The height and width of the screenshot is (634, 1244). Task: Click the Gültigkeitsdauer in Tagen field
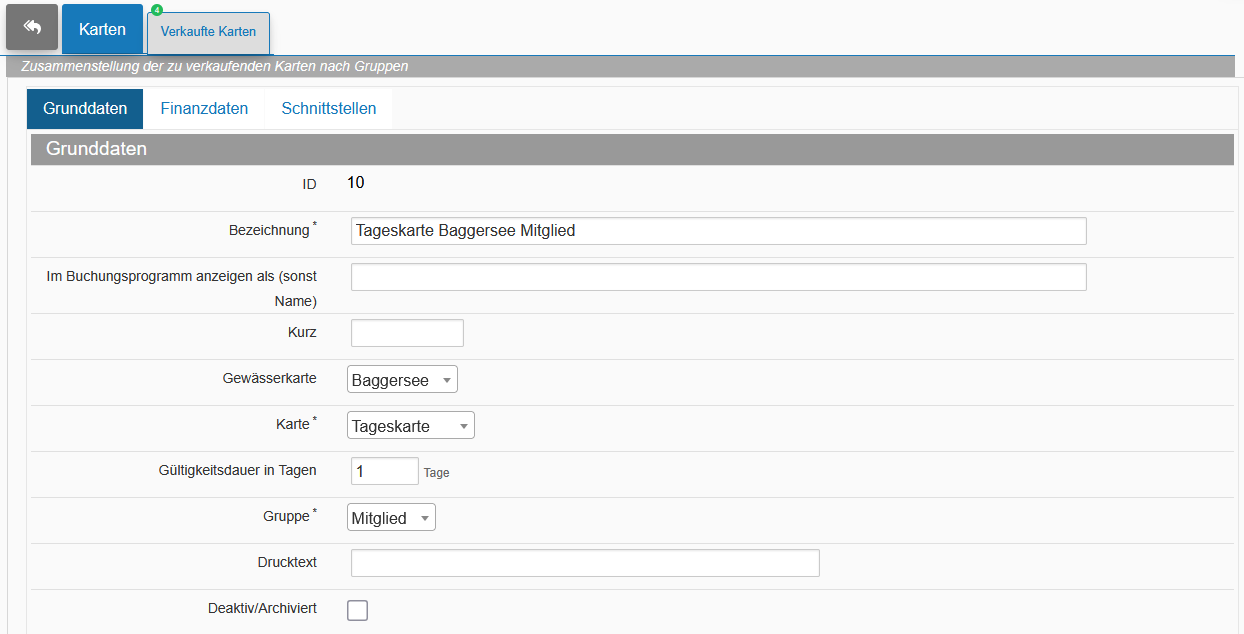pyautogui.click(x=384, y=471)
